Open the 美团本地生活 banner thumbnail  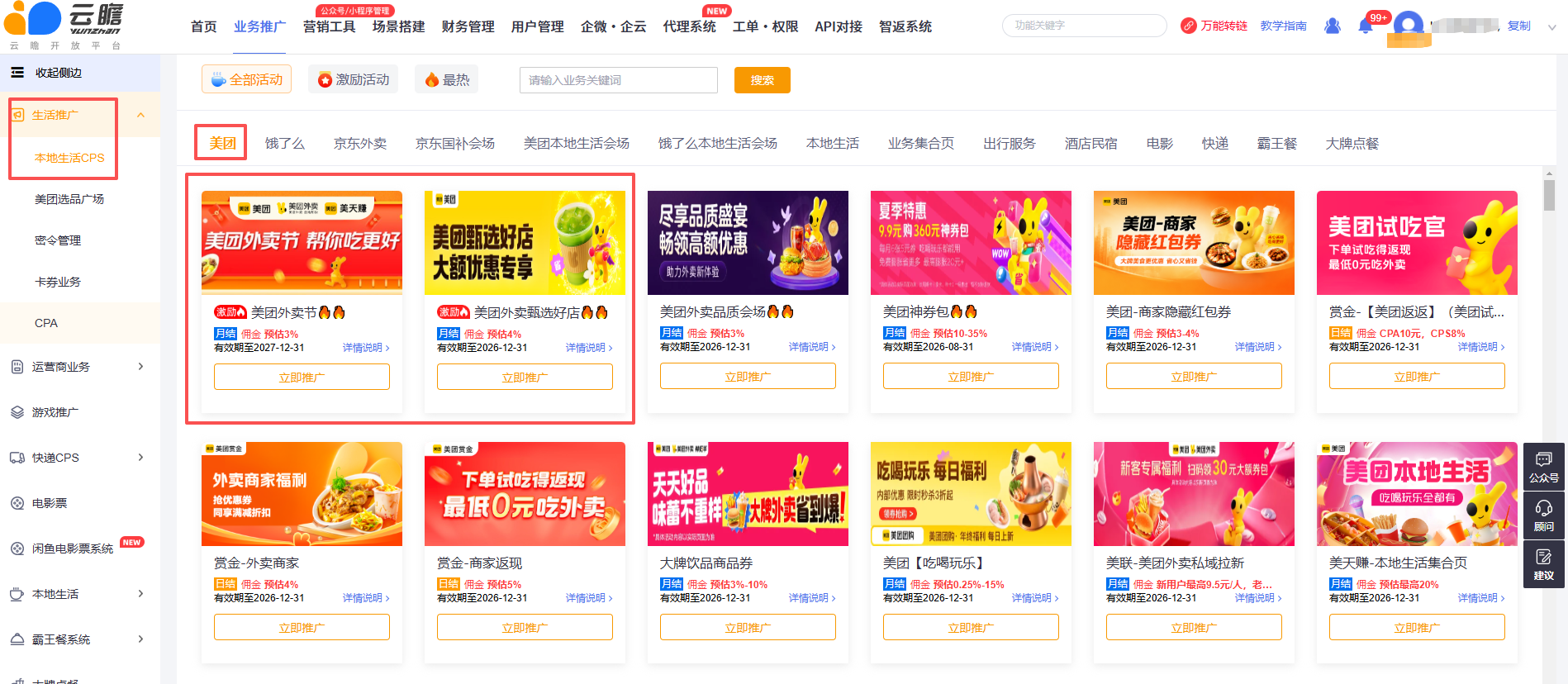click(1417, 494)
